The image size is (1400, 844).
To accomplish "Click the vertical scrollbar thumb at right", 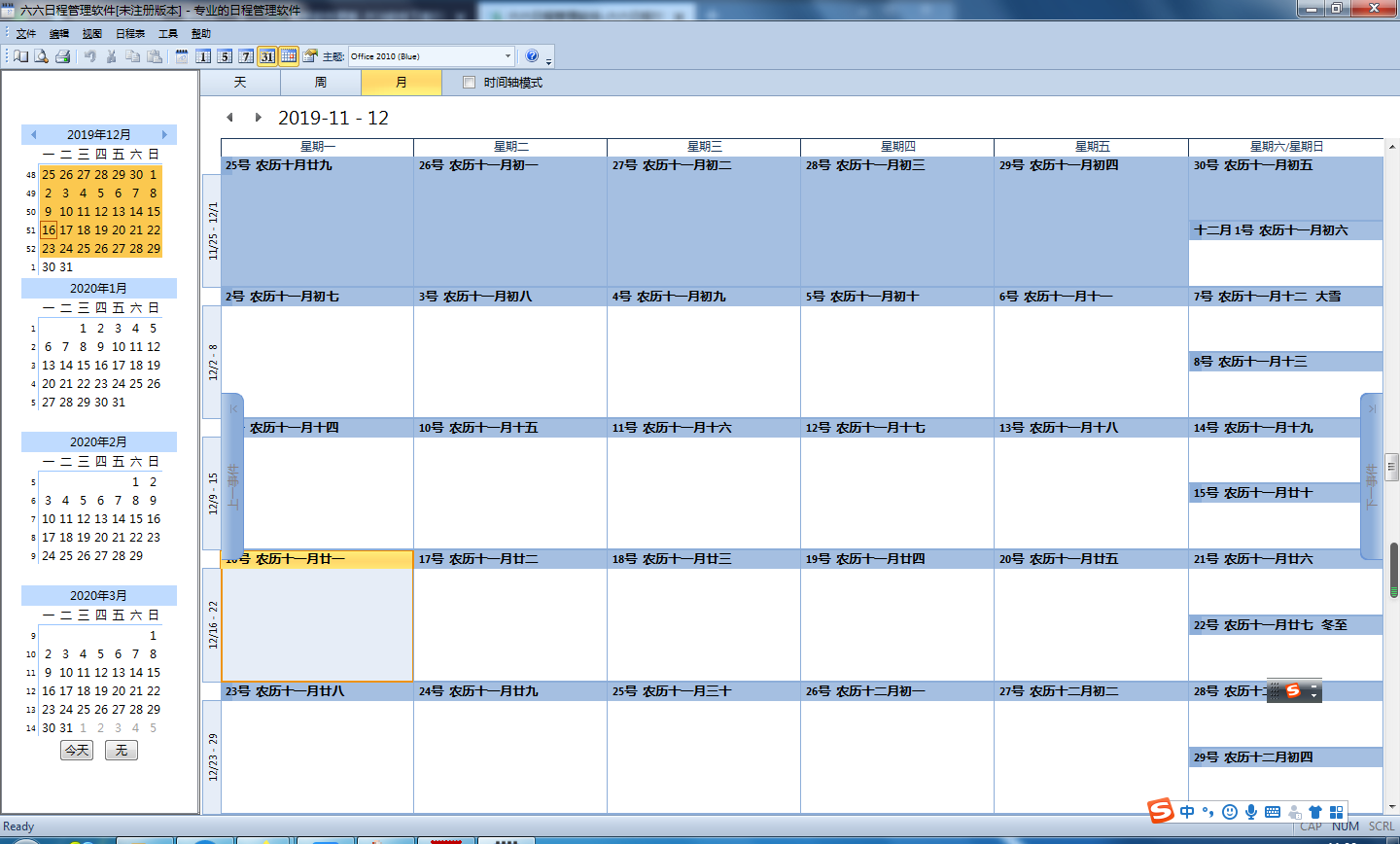I will tap(1394, 569).
